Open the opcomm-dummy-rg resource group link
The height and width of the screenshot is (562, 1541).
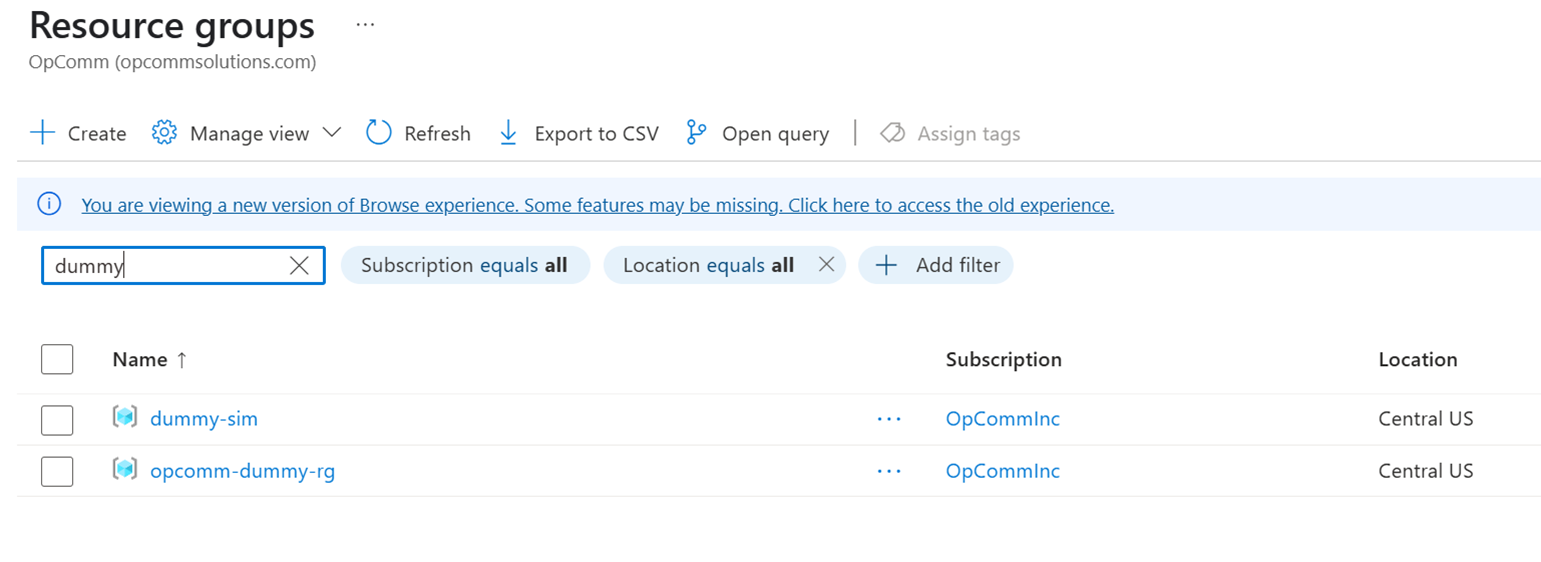point(242,471)
